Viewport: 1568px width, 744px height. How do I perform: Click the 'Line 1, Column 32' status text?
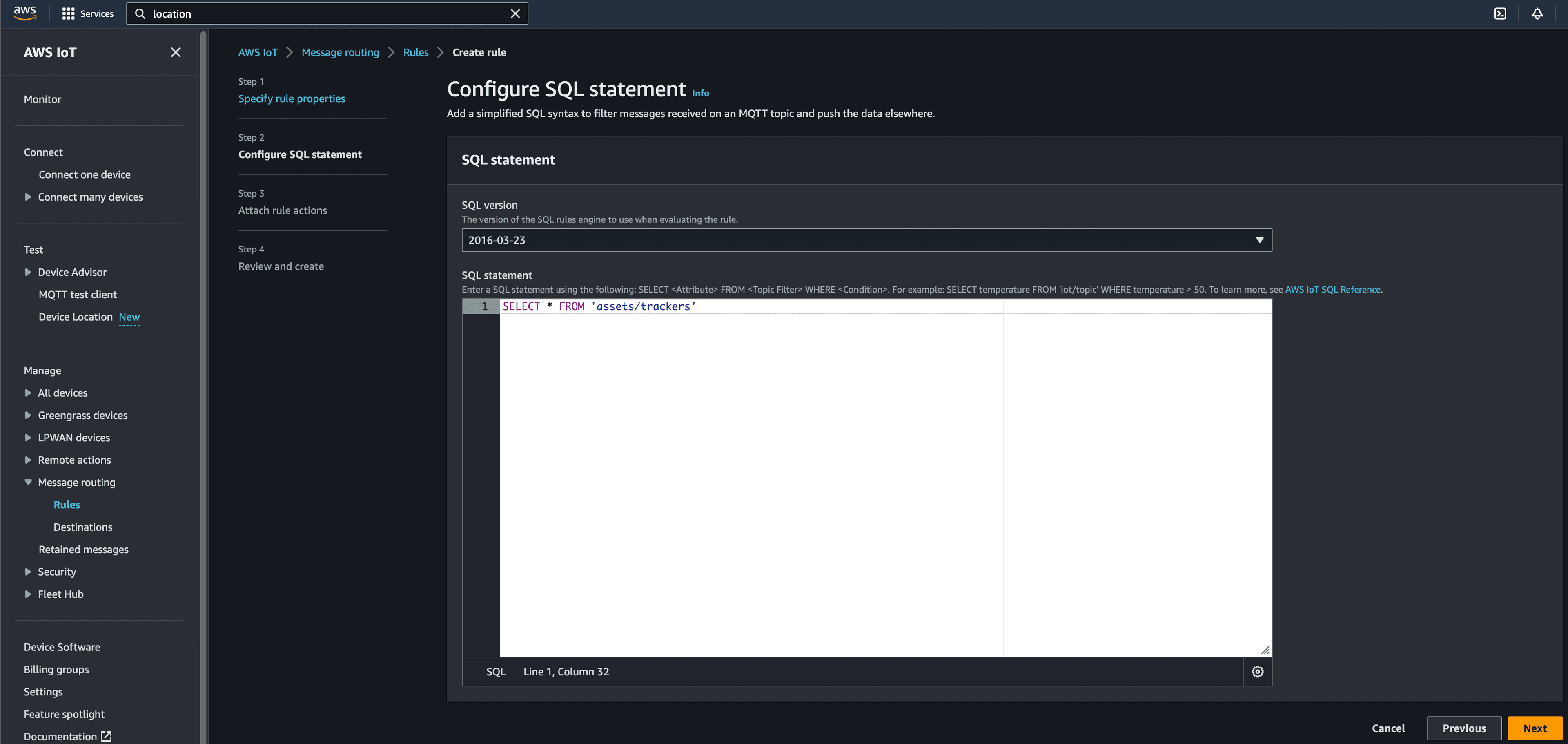pos(566,672)
